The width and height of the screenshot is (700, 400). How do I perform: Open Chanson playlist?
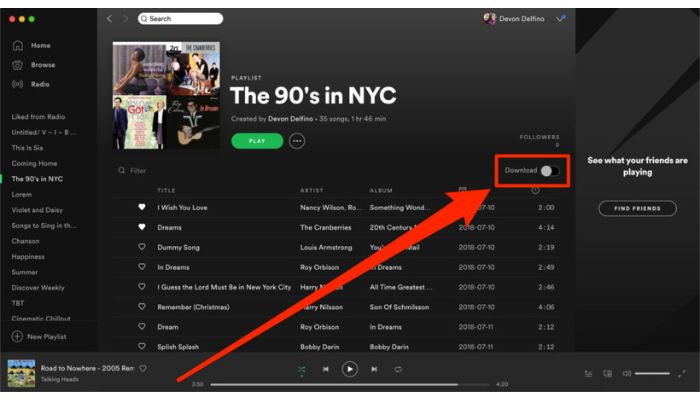click(x=25, y=241)
